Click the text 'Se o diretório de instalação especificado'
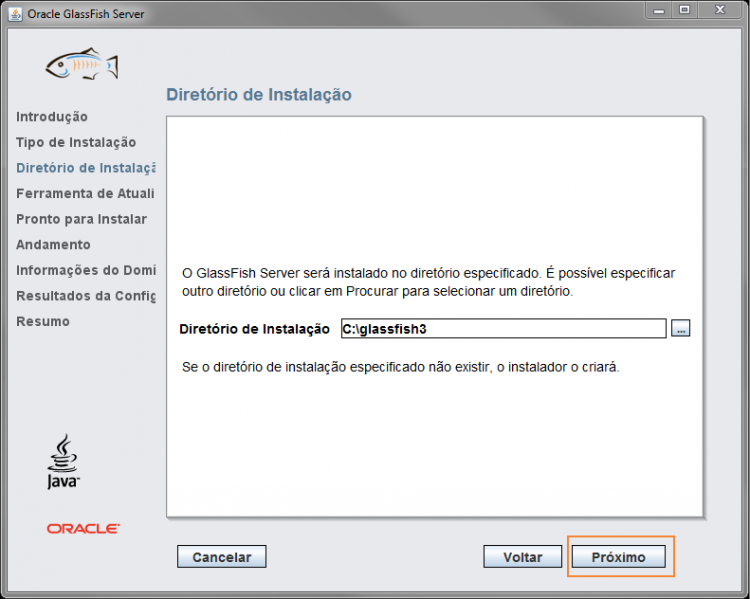 303,367
